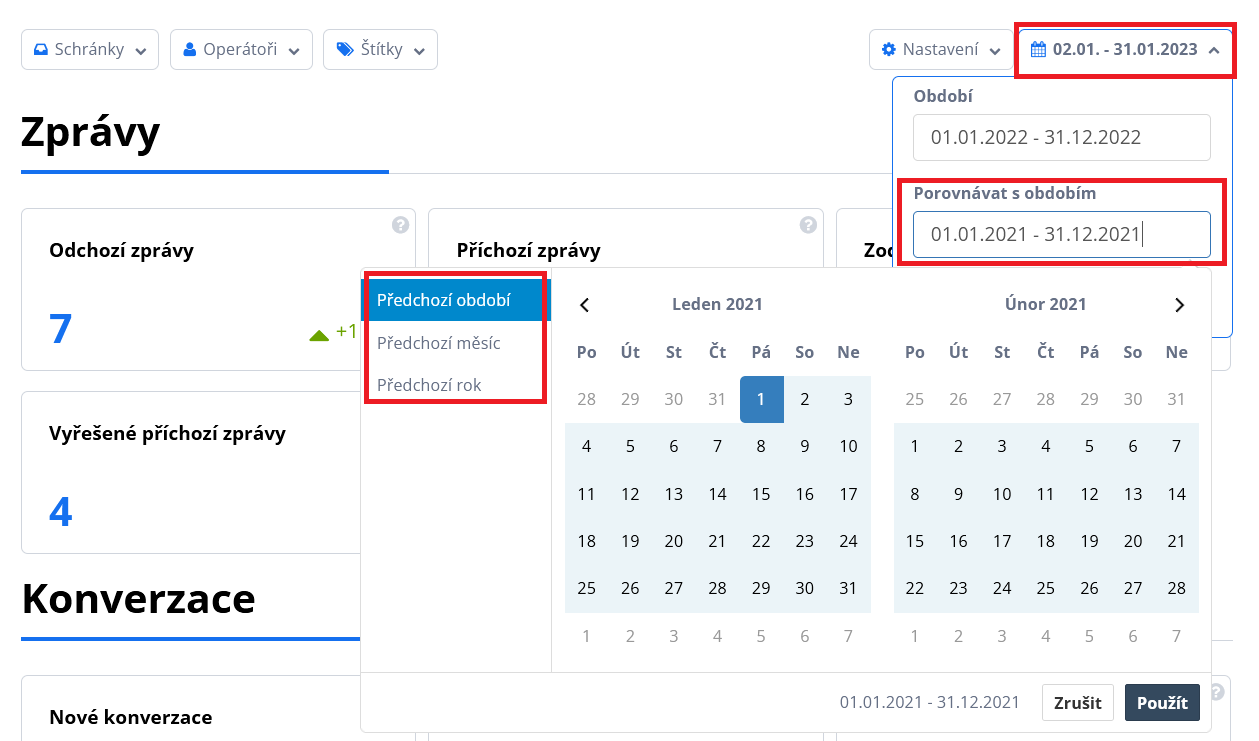
Task: Select day 5 in Únor 2021
Action: tap(1090, 446)
